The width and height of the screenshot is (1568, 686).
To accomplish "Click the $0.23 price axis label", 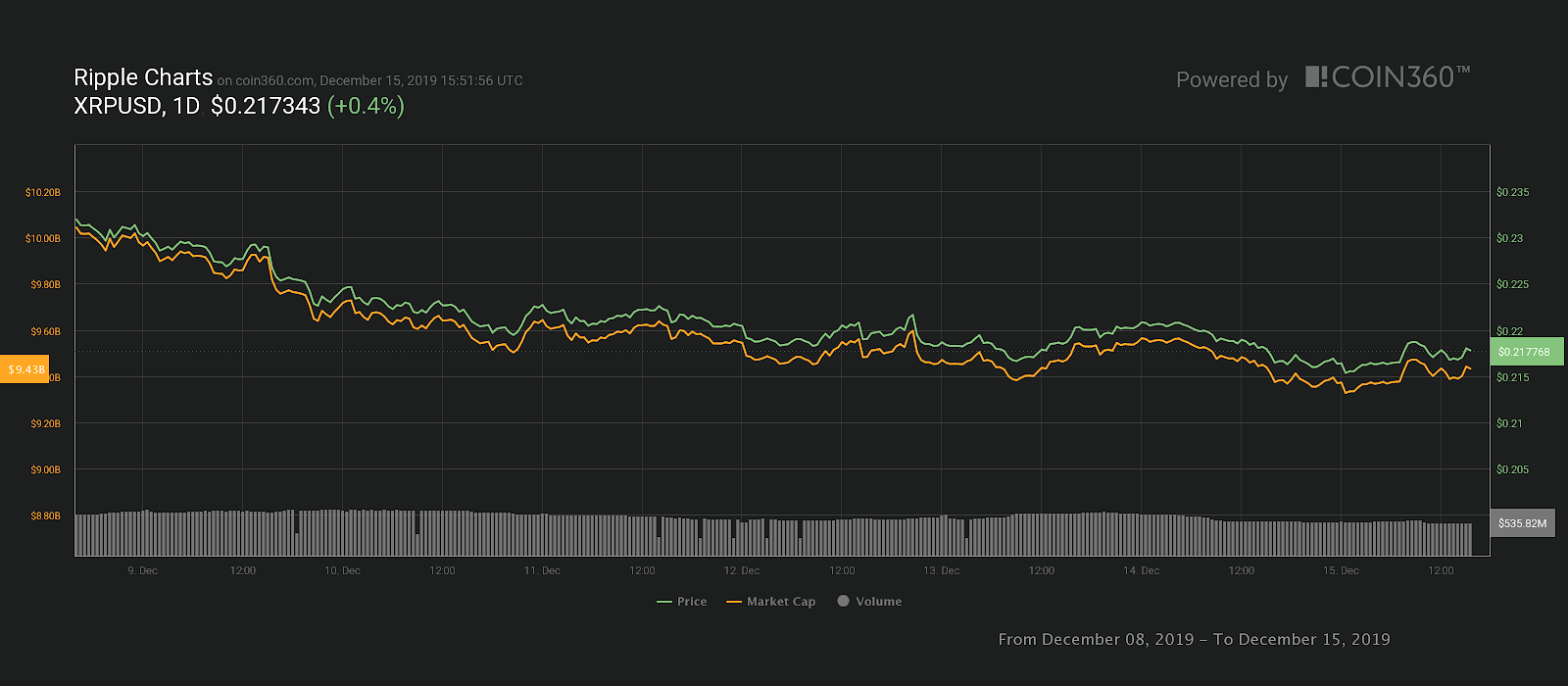I will pos(1509,238).
